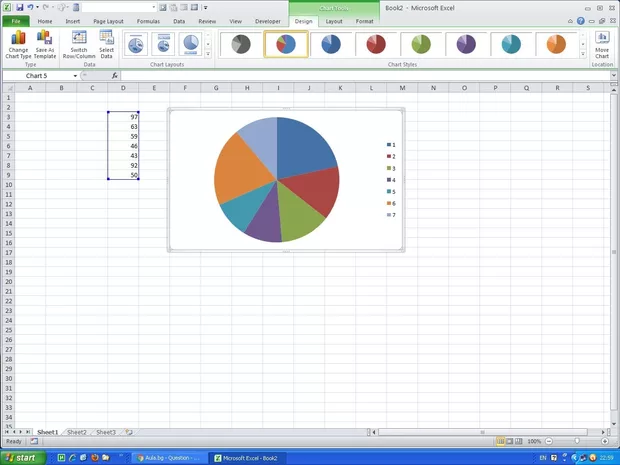The width and height of the screenshot is (620, 465).
Task: Click the Move Chart icon
Action: coord(602,43)
